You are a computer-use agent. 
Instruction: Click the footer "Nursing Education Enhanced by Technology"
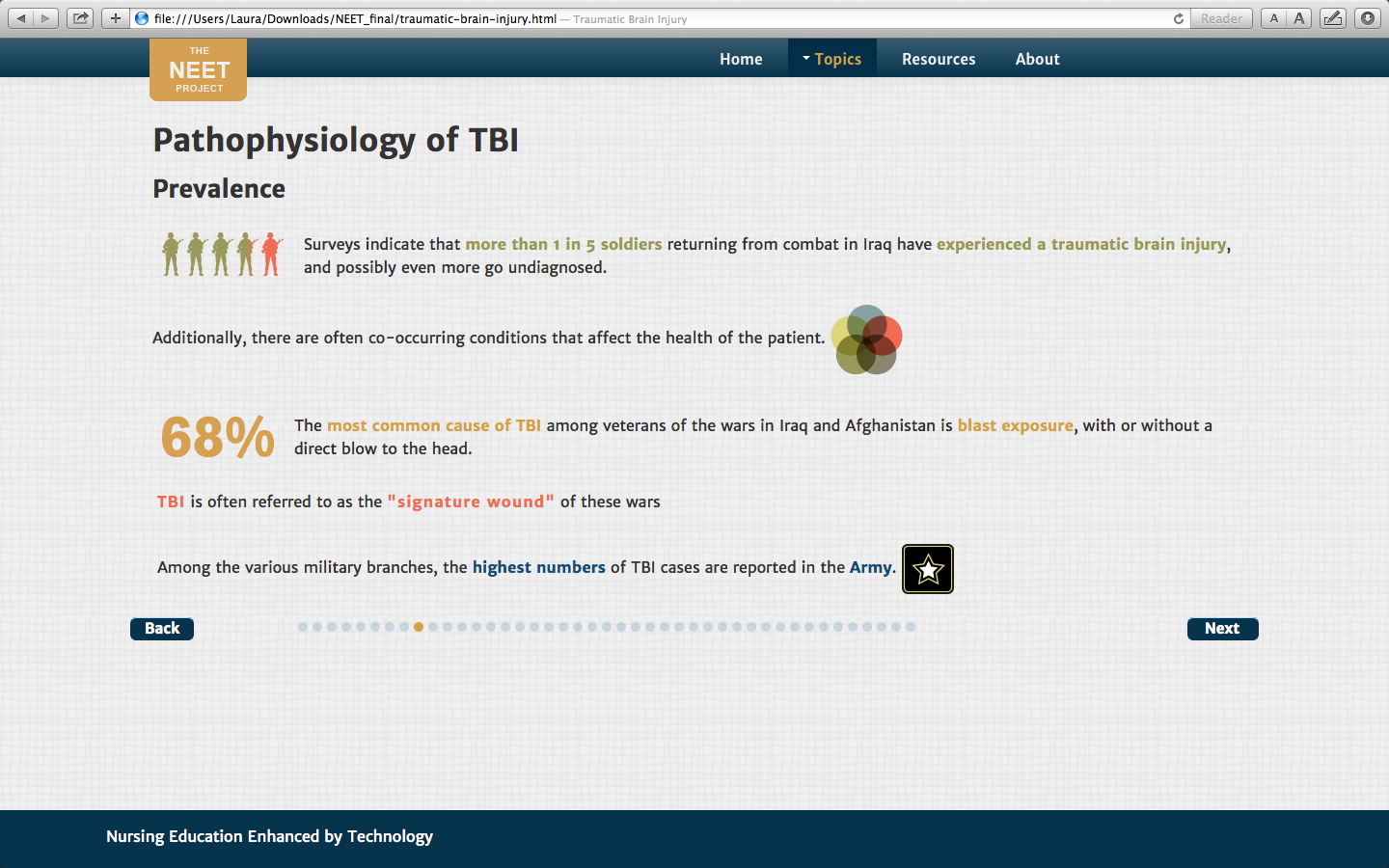269,836
